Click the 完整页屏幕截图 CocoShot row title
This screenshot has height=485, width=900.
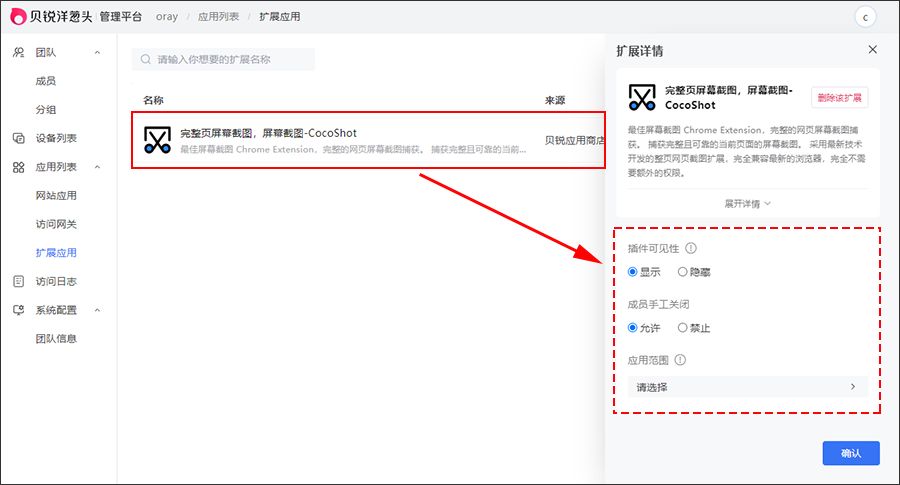coord(269,133)
